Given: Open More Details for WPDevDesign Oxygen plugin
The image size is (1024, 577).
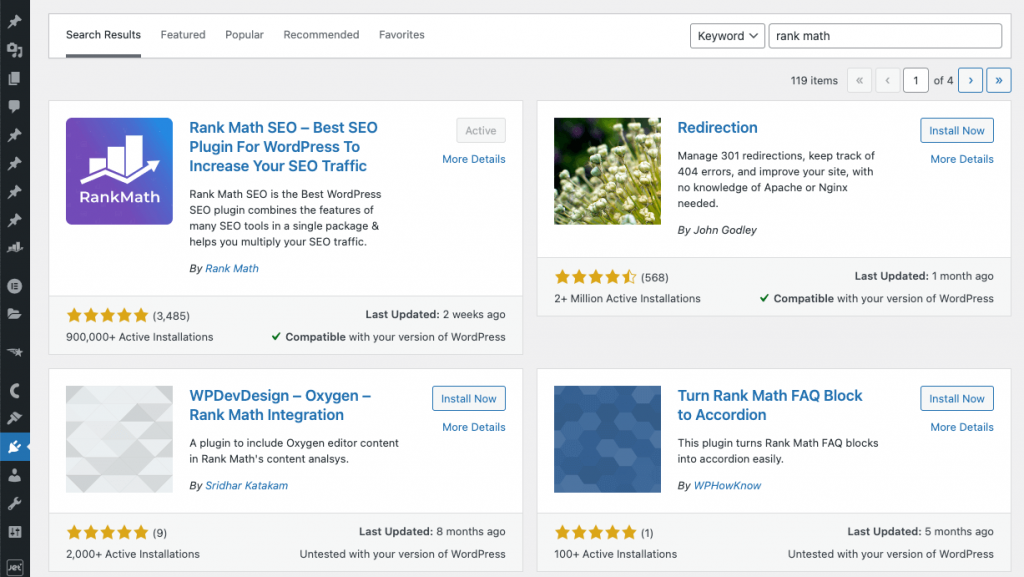Looking at the screenshot, I should 473,428.
